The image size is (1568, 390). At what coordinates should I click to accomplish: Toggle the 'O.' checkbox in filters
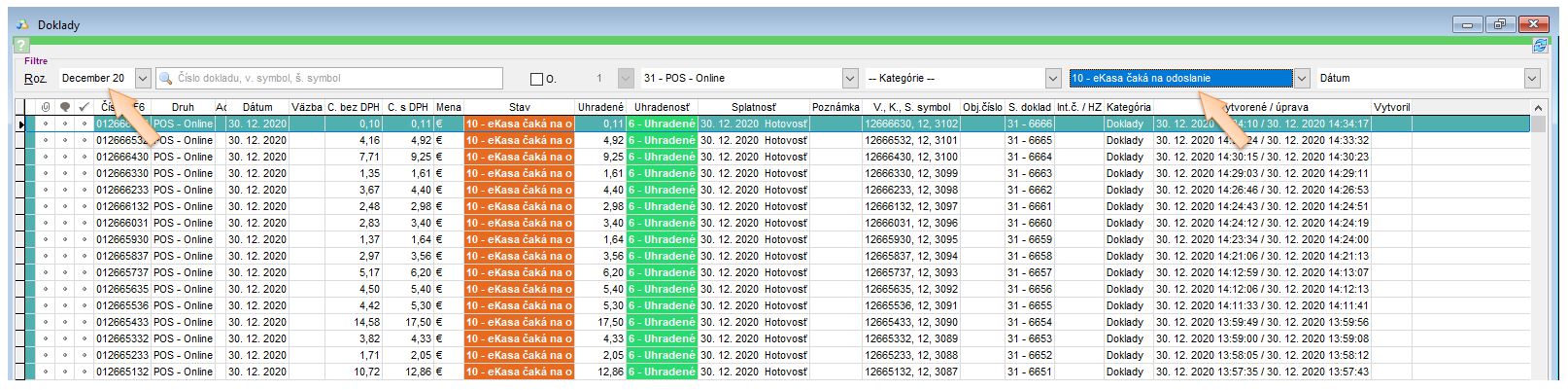(536, 79)
